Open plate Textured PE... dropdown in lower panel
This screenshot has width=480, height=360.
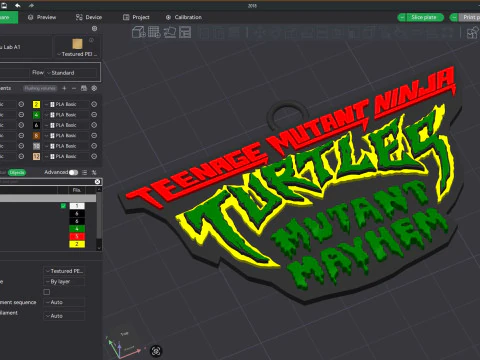[x=64, y=271]
